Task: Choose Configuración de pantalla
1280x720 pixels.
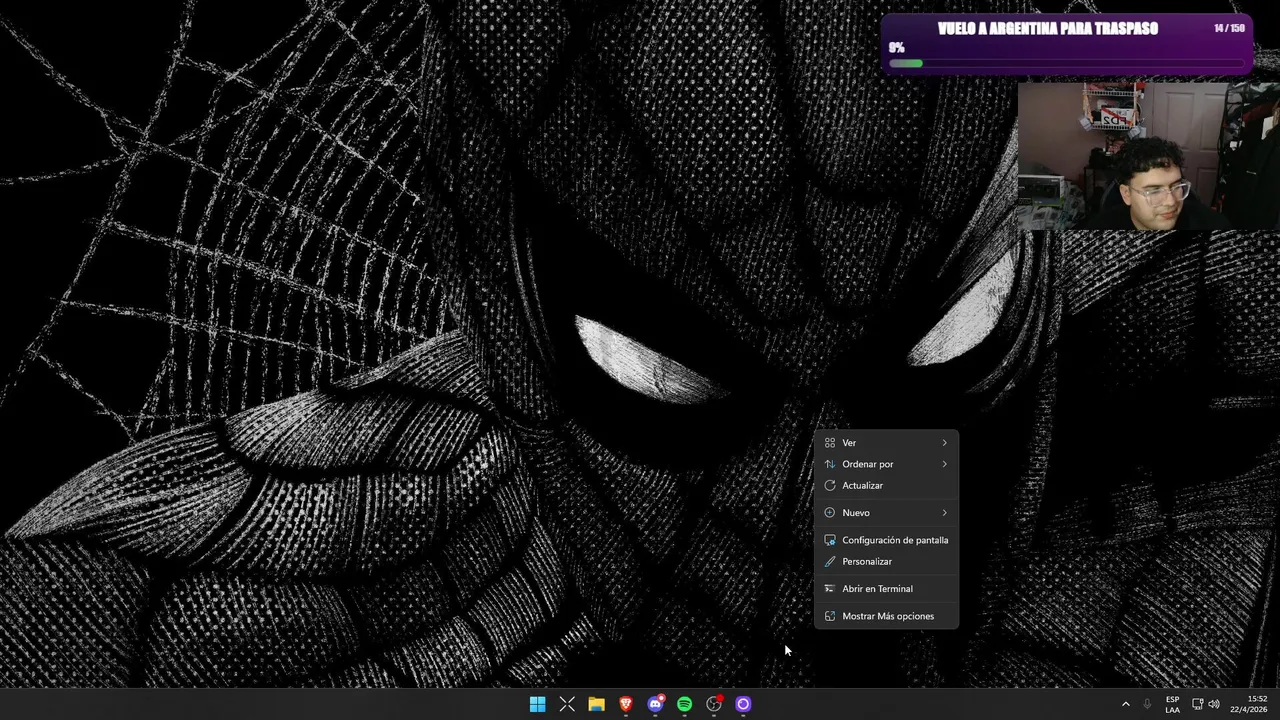Action: click(x=886, y=540)
